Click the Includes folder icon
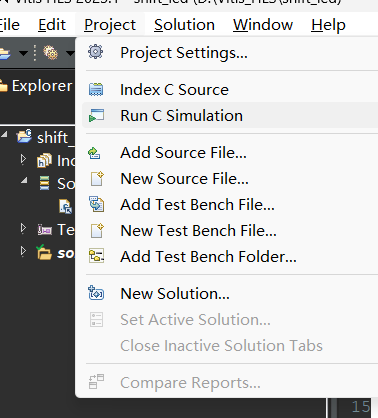The width and height of the screenshot is (378, 418). coord(44,160)
